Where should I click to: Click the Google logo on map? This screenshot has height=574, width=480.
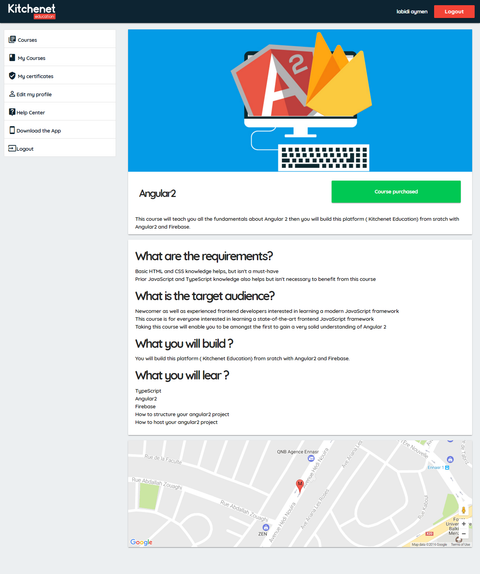click(141, 542)
